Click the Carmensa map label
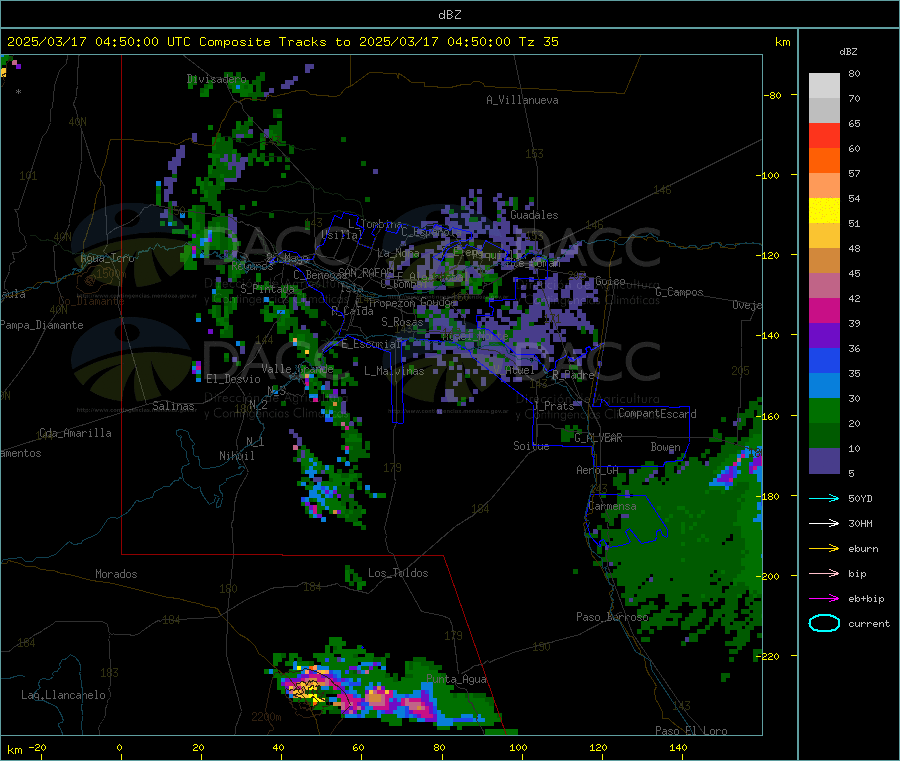 (x=612, y=507)
